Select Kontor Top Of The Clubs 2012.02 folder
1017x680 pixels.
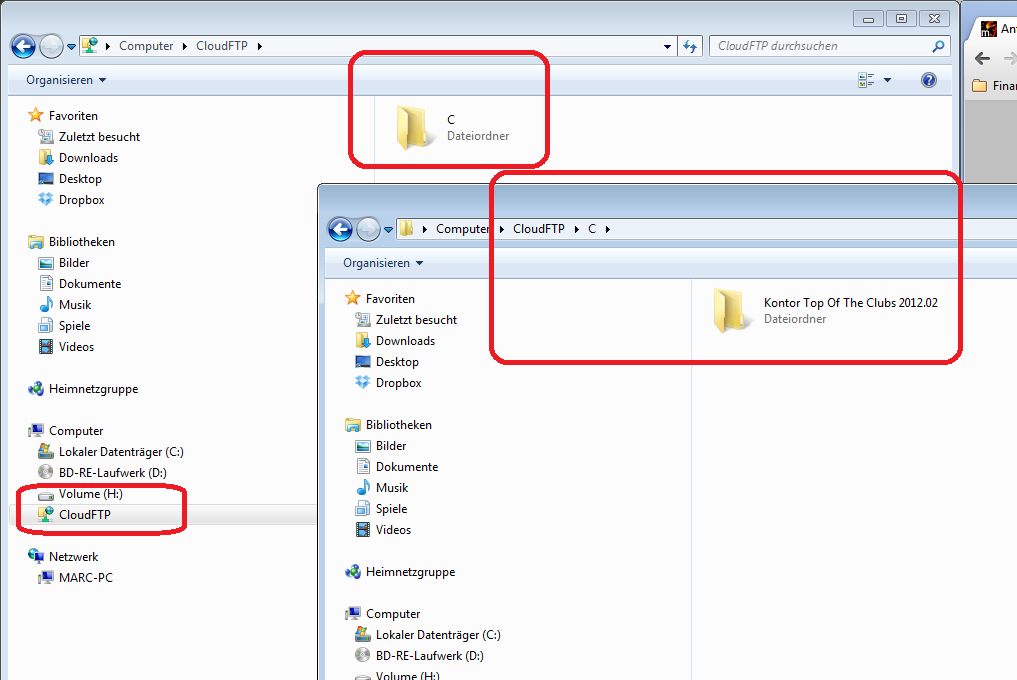coord(826,310)
